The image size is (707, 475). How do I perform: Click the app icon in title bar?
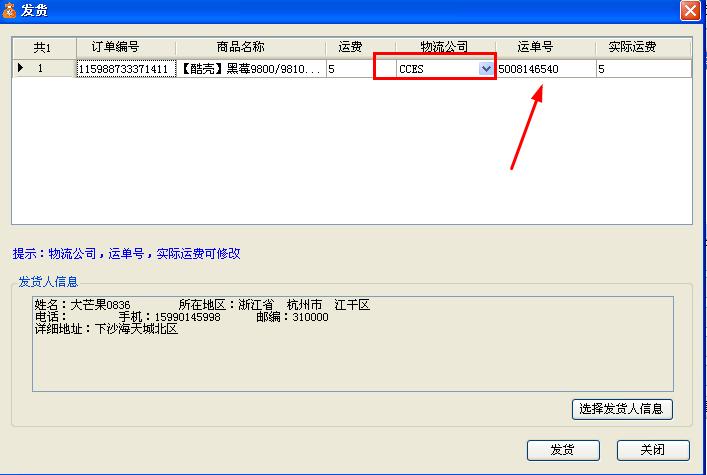click(x=9, y=10)
